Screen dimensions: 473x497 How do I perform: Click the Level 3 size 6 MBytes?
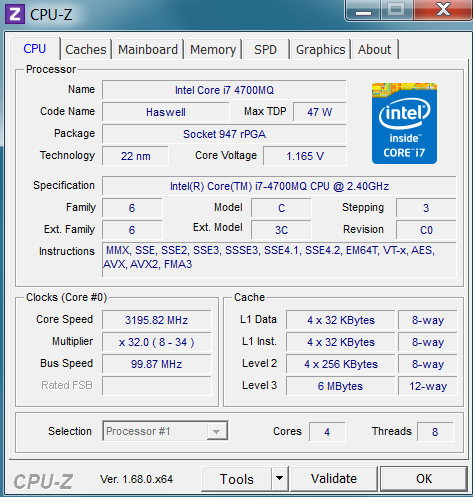click(x=341, y=386)
